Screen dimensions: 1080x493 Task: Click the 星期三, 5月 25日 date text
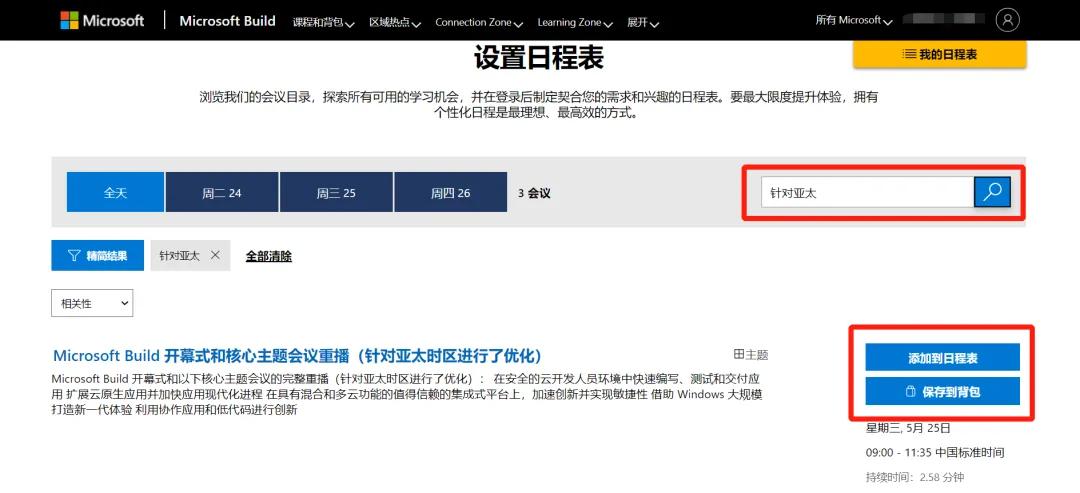click(x=908, y=428)
